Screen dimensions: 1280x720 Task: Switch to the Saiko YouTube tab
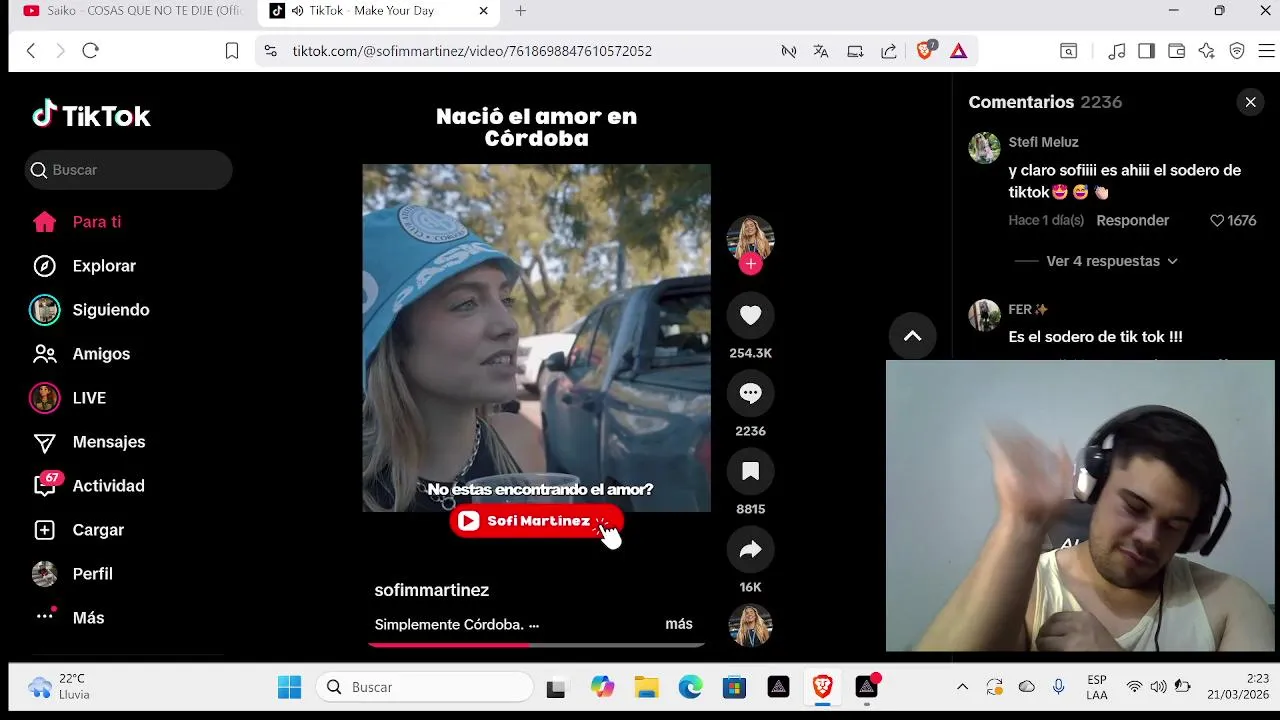click(132, 11)
